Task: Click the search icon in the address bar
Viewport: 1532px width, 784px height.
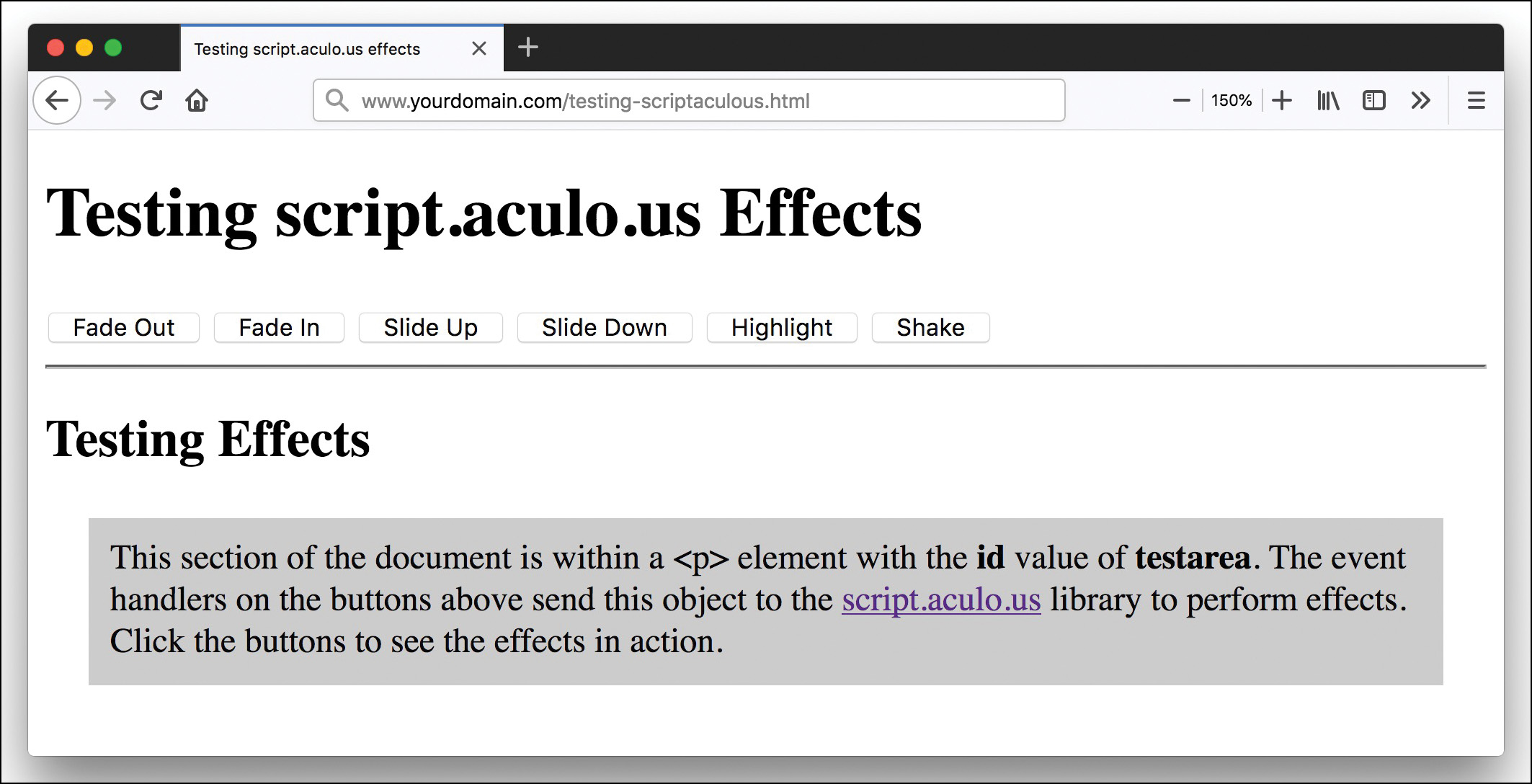Action: (x=336, y=101)
